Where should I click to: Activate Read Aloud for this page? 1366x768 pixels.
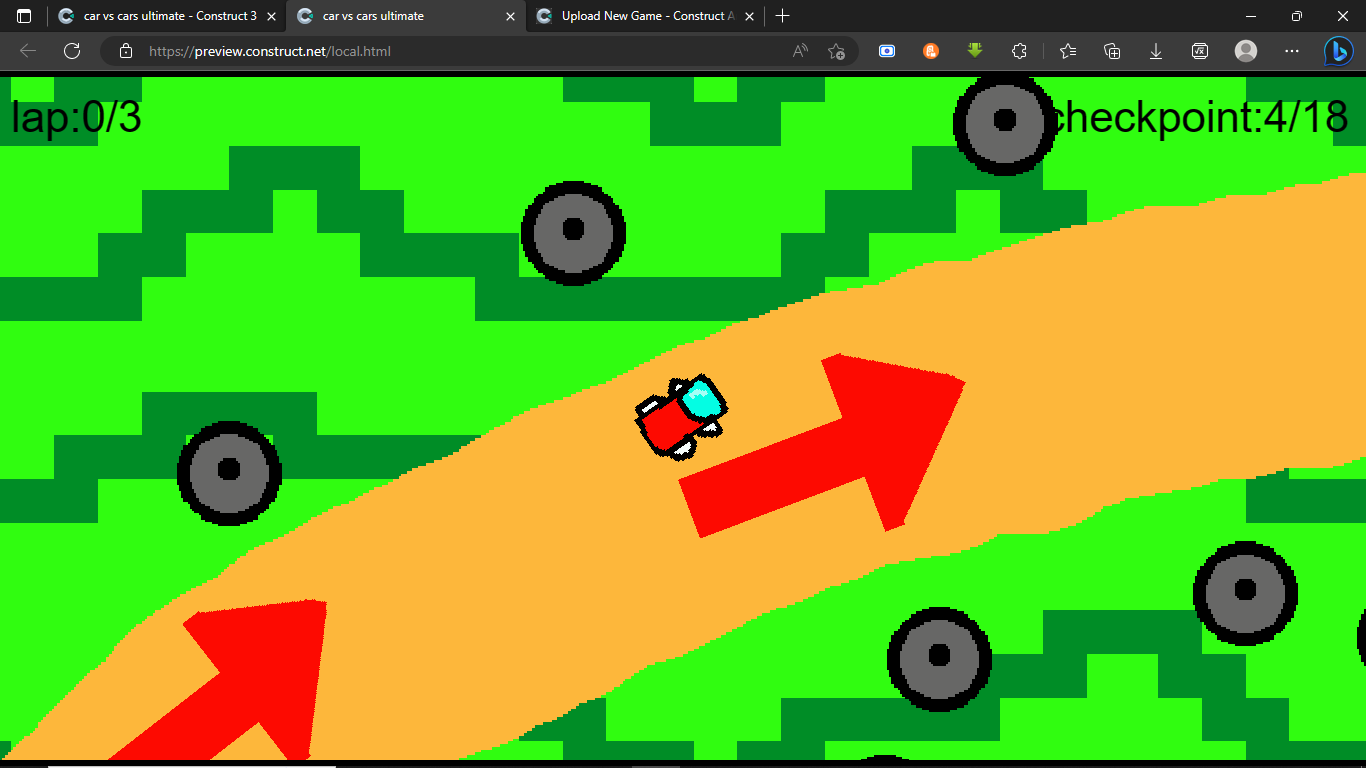[799, 51]
